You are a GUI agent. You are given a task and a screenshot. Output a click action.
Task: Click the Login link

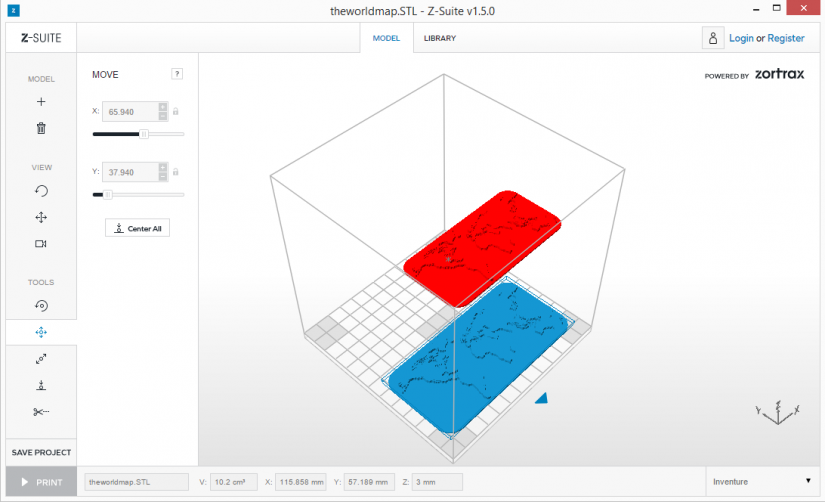tap(741, 38)
